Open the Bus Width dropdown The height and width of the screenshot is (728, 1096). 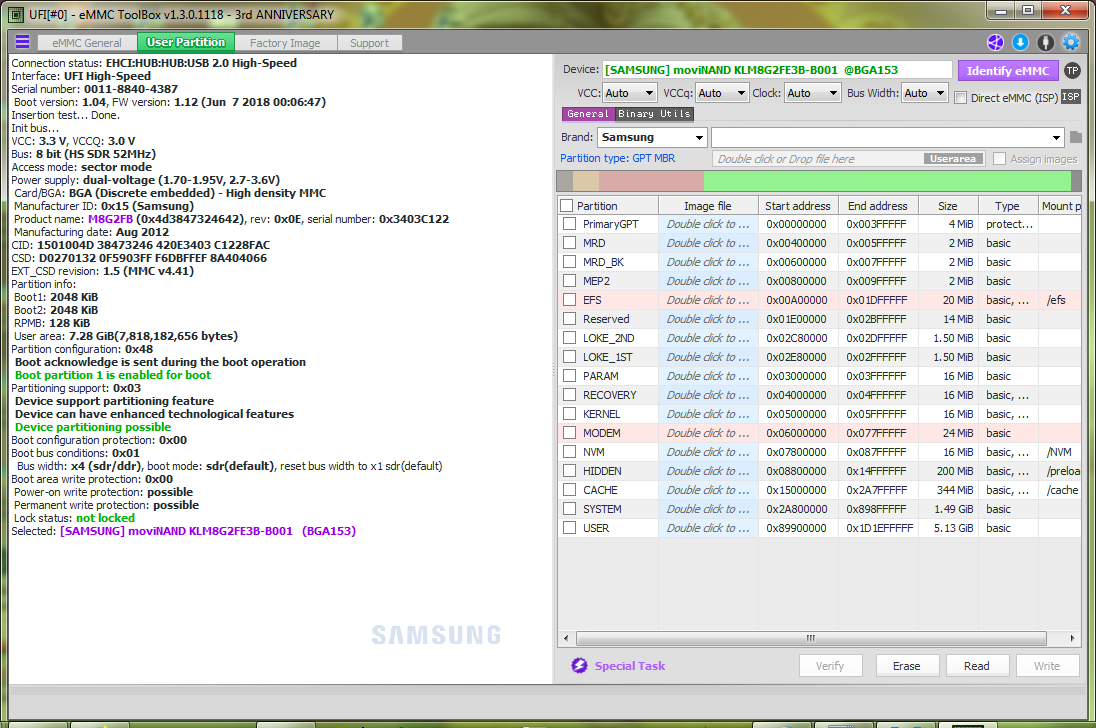click(924, 93)
